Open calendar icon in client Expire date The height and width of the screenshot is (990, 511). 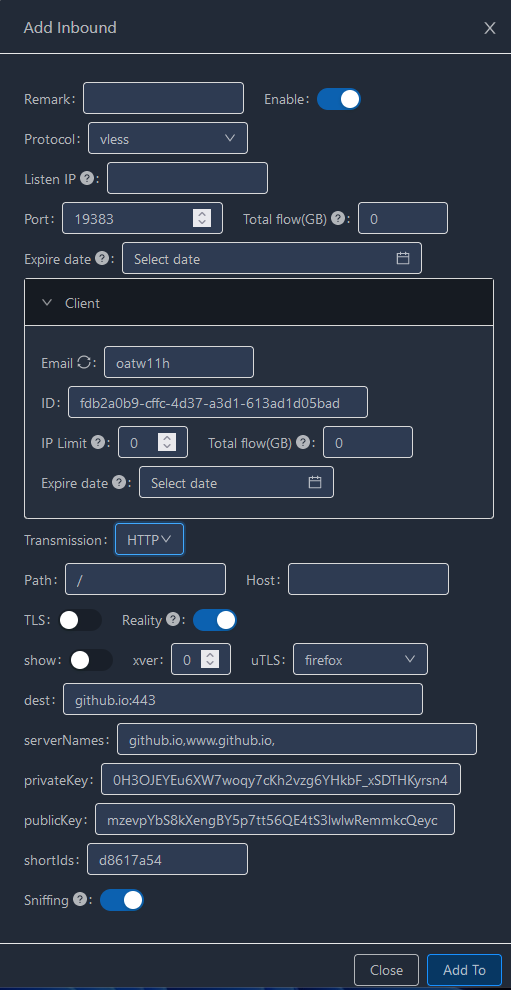(x=315, y=482)
